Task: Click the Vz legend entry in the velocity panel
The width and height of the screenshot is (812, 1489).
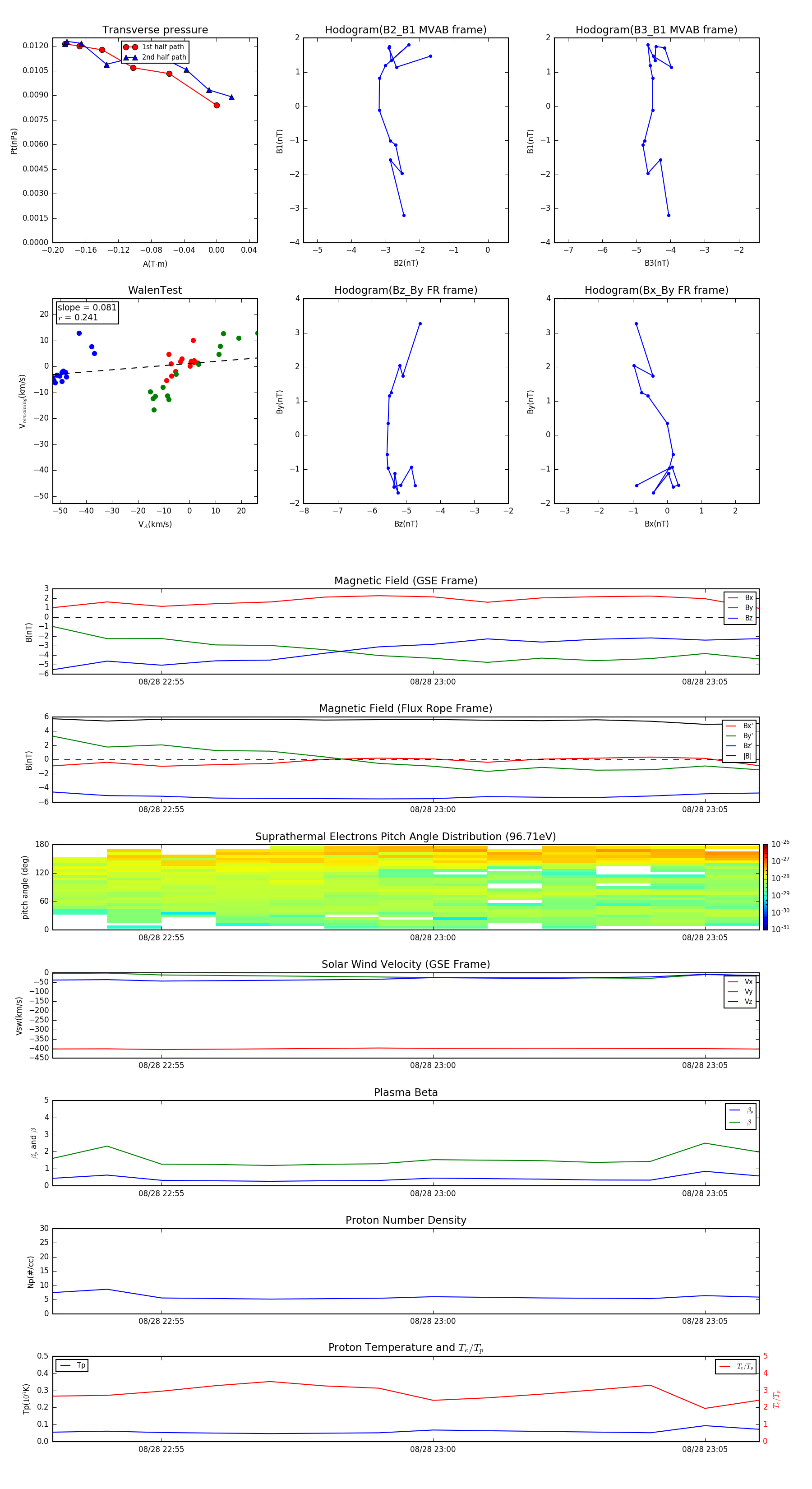Action: pyautogui.click(x=740, y=1002)
